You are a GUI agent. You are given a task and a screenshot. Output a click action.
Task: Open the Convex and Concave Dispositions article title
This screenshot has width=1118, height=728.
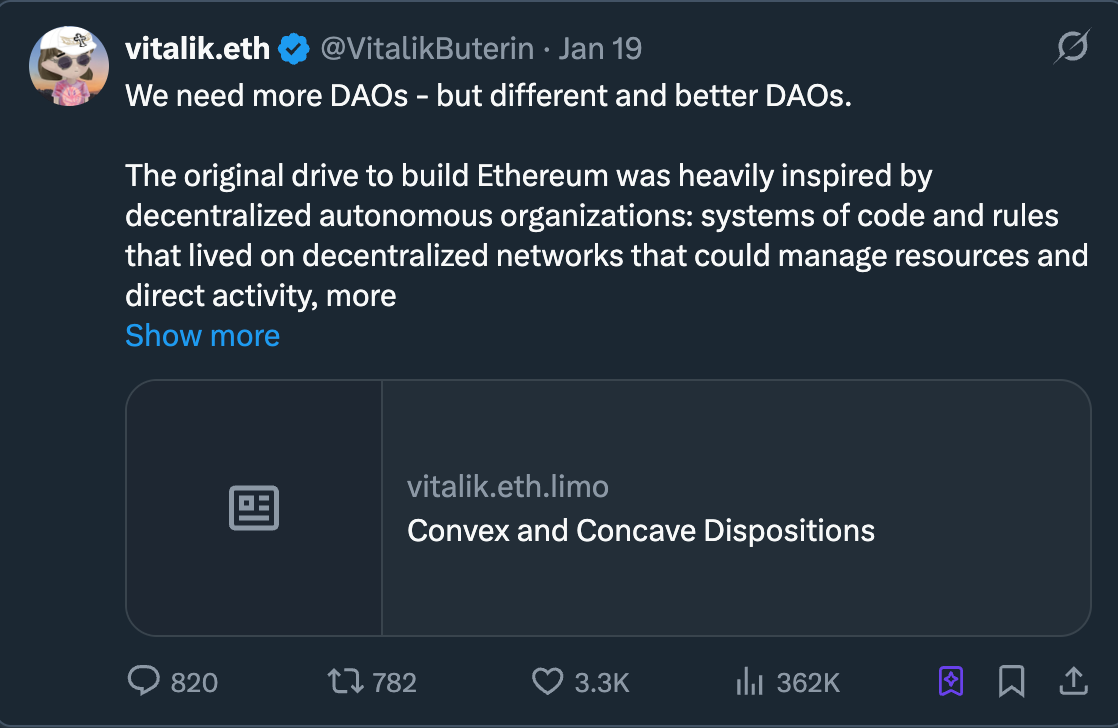[640, 530]
